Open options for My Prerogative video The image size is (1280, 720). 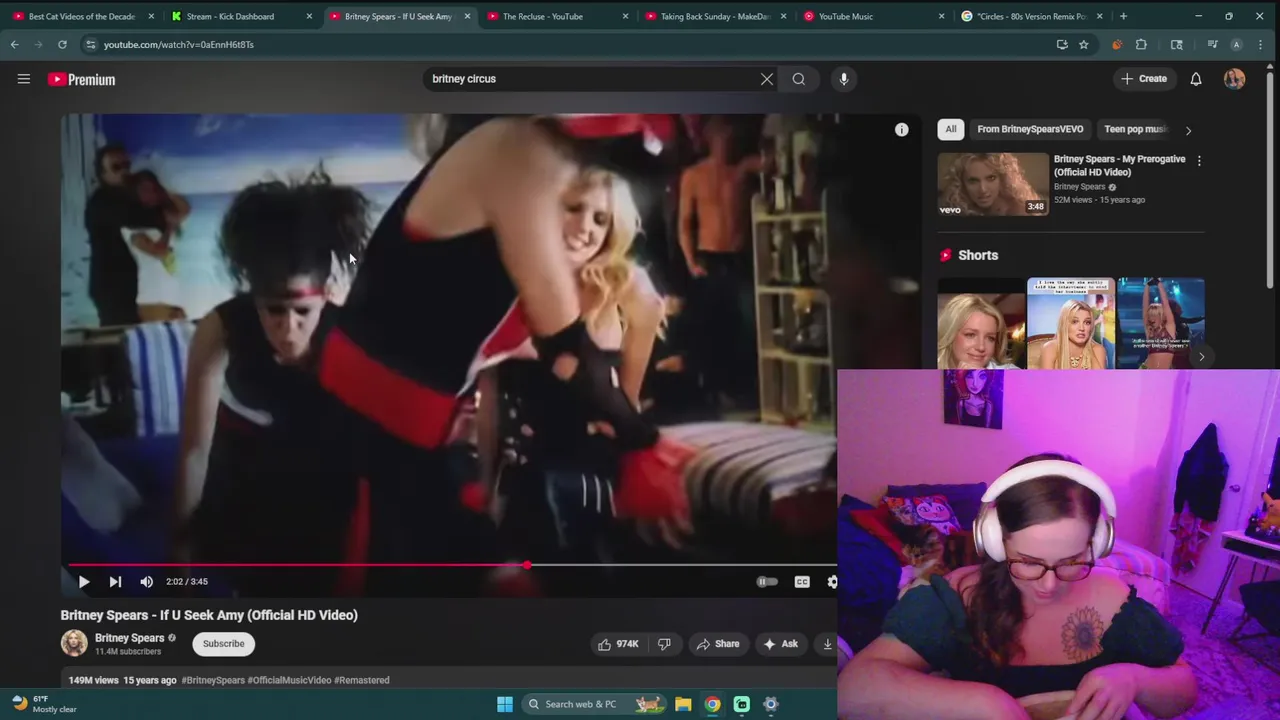point(1199,160)
